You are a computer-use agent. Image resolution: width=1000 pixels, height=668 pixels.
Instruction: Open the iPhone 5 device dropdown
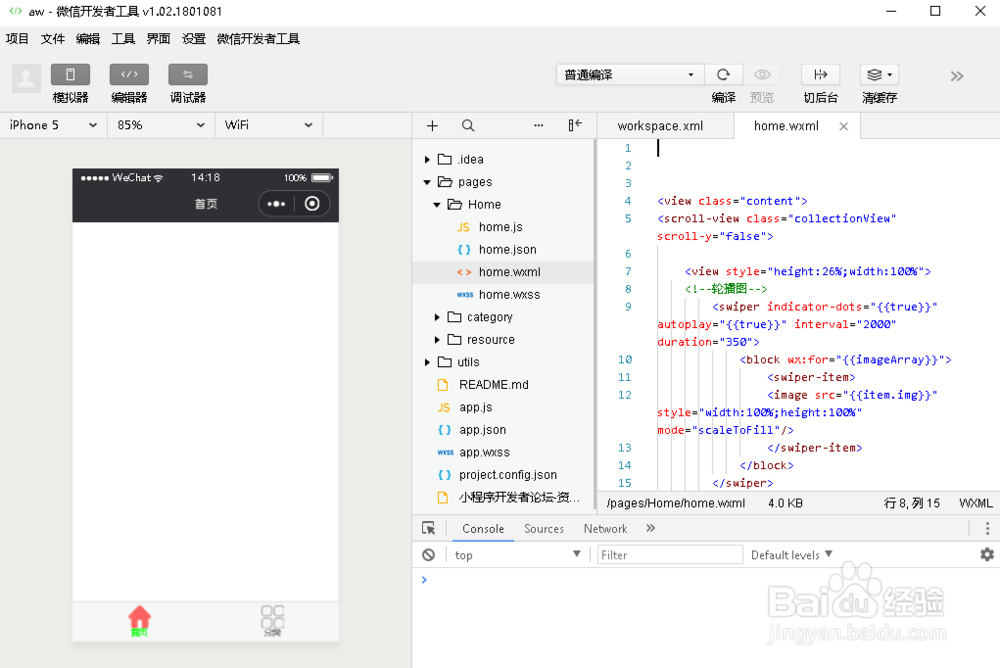click(x=53, y=125)
